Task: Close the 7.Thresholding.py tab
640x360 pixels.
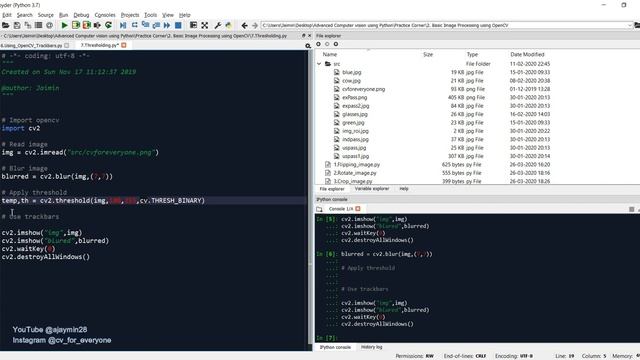Action: (x=124, y=45)
